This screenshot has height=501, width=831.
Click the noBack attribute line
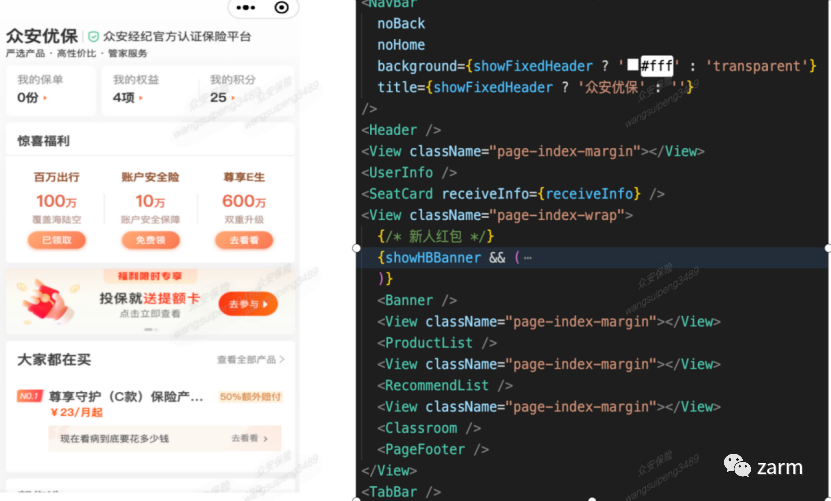(x=401, y=24)
